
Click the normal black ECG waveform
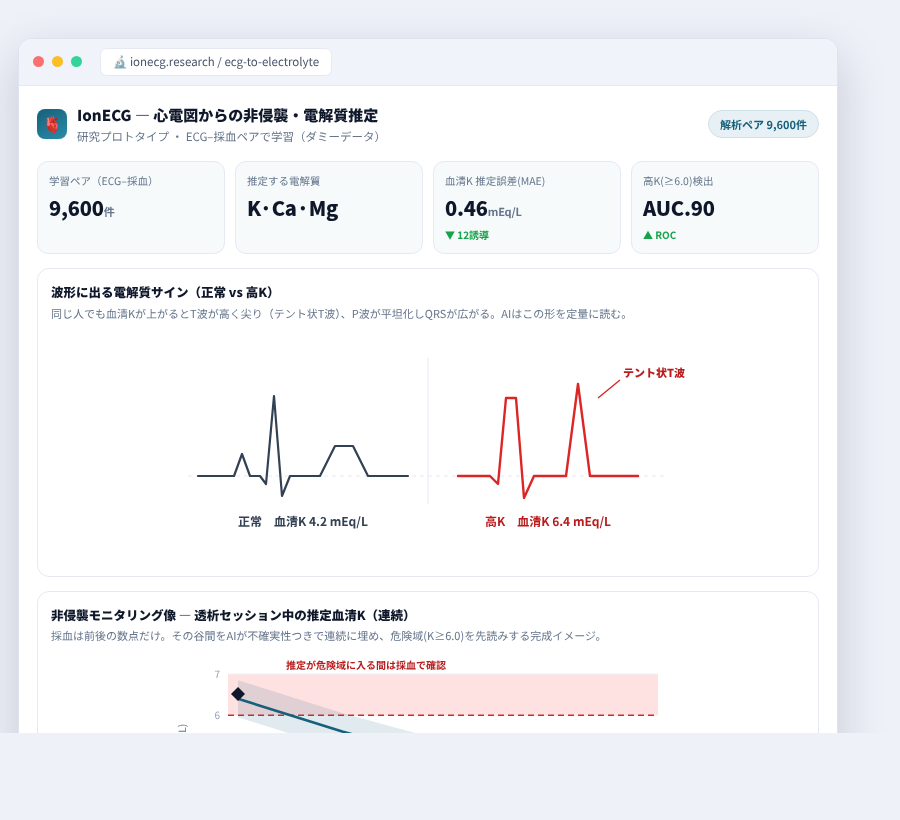[x=302, y=446]
